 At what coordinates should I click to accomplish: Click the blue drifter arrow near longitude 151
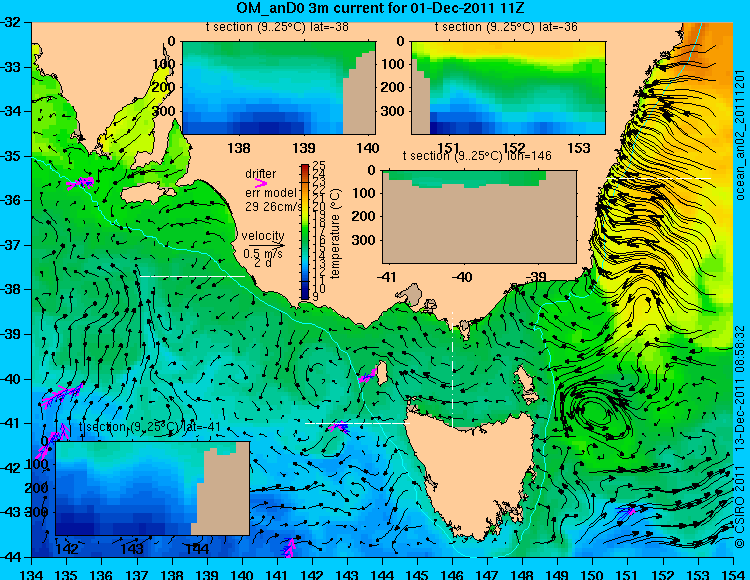coord(626,513)
